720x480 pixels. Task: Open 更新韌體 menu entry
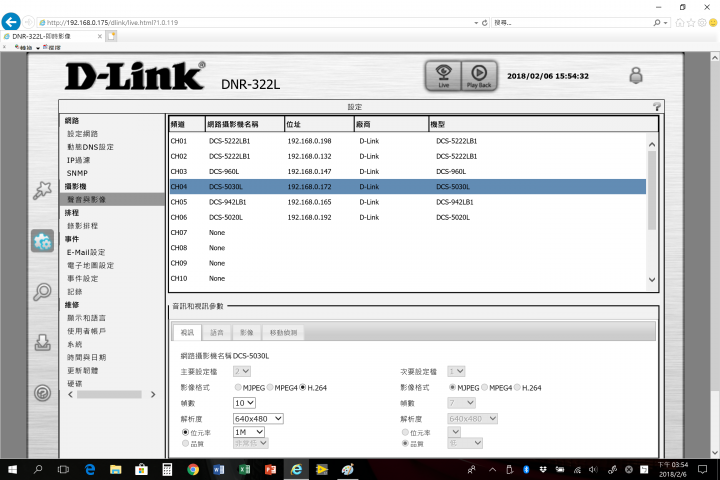(x=83, y=370)
